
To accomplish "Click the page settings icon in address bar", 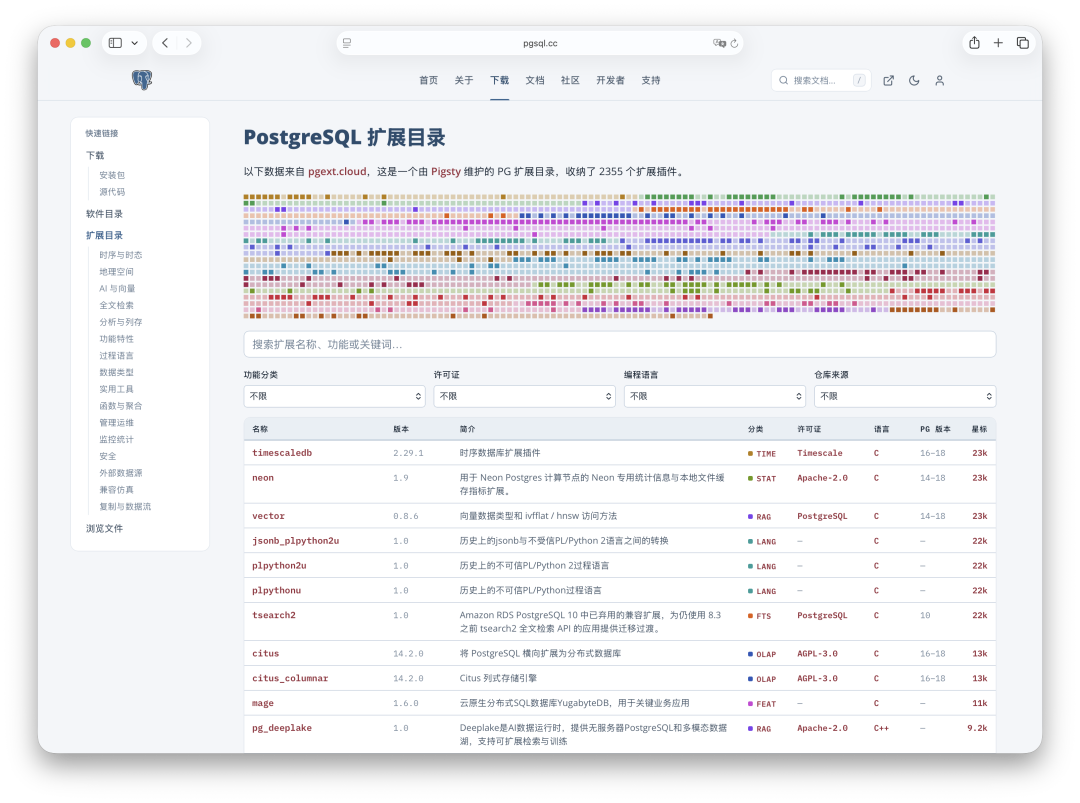I will point(347,43).
